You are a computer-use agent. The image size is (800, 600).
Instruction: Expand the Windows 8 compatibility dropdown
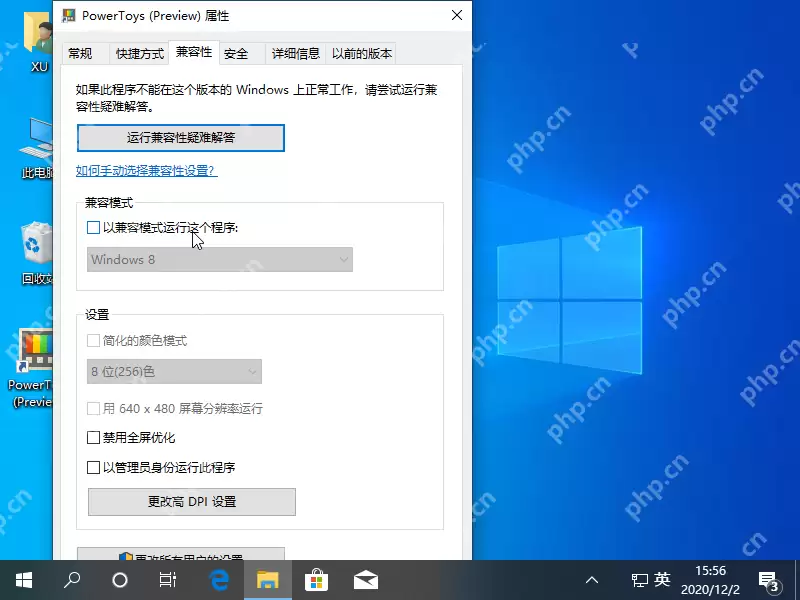click(220, 259)
